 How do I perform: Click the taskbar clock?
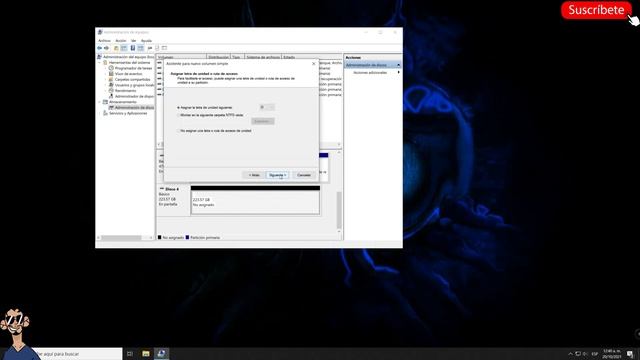[612, 354]
